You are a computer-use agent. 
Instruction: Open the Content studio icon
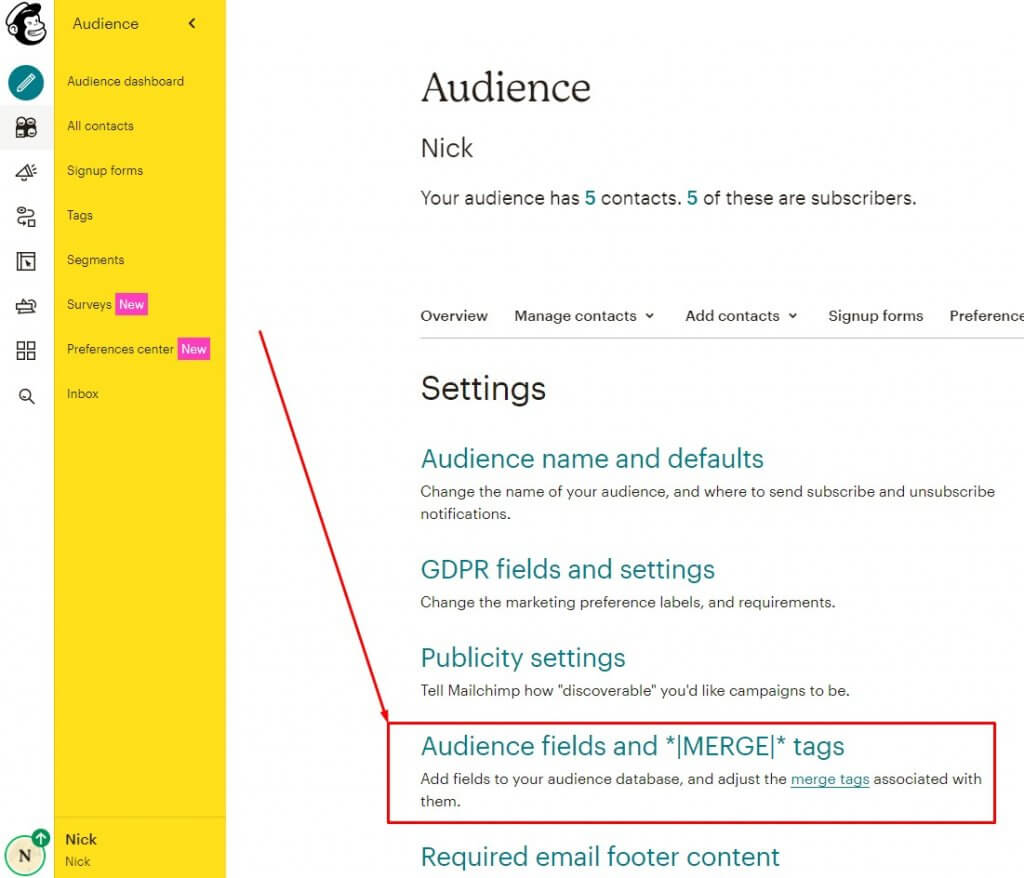point(26,306)
